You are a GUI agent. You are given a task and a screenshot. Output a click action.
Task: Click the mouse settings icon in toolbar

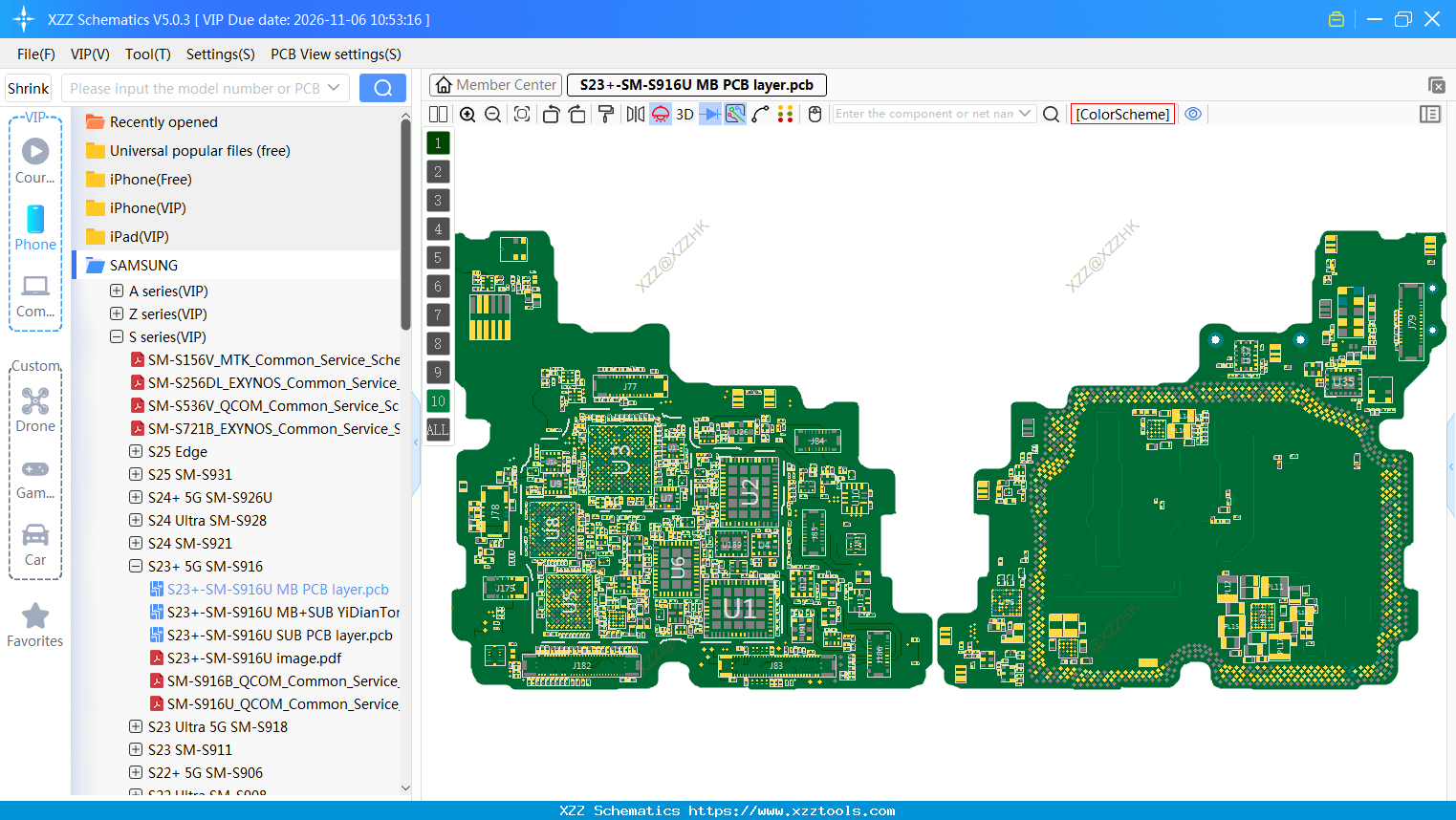(x=815, y=114)
